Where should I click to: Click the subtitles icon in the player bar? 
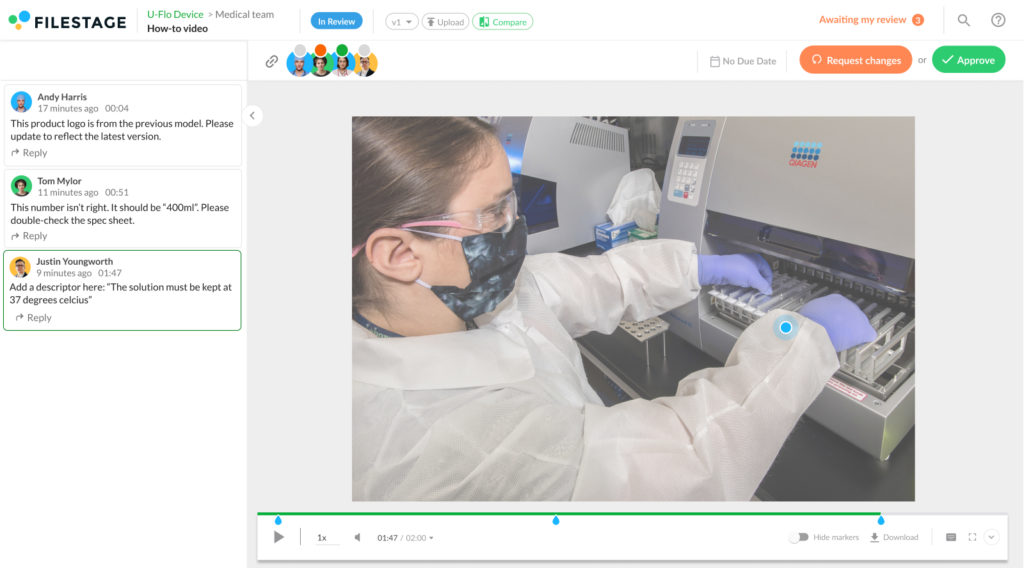[x=951, y=537]
